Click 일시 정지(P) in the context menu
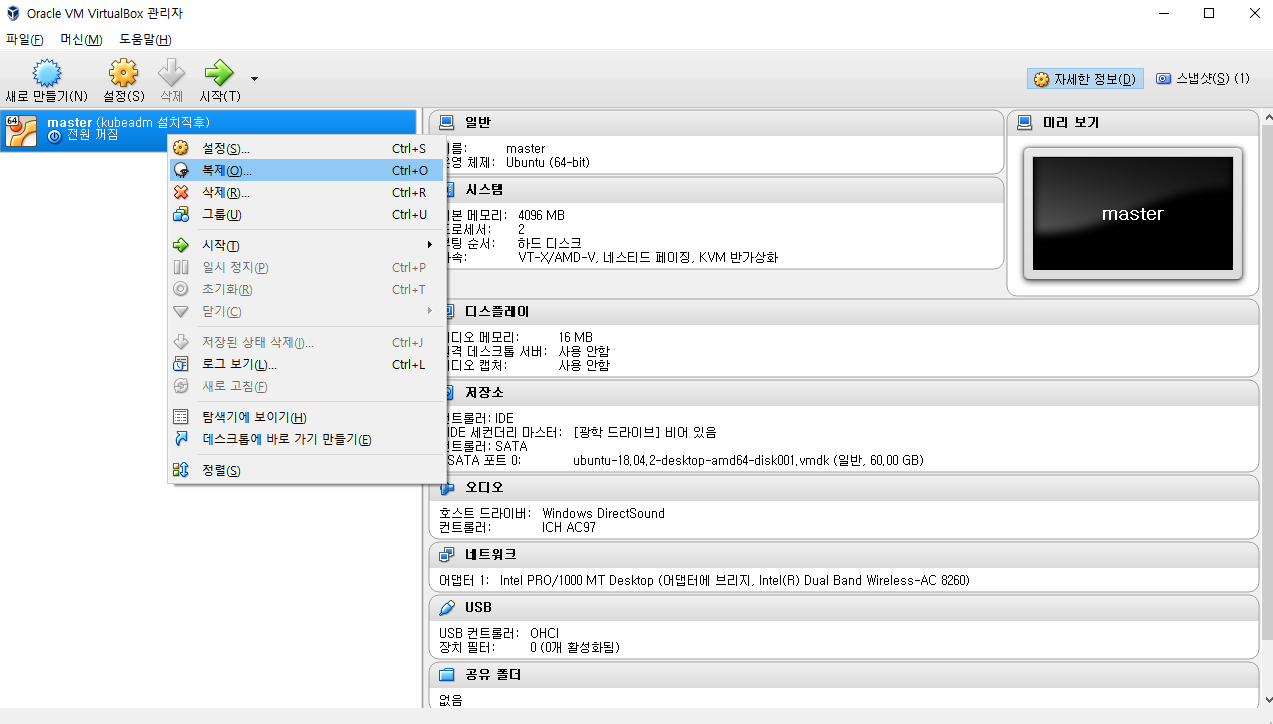Screen dimensions: 1273x724 click(x=306, y=267)
